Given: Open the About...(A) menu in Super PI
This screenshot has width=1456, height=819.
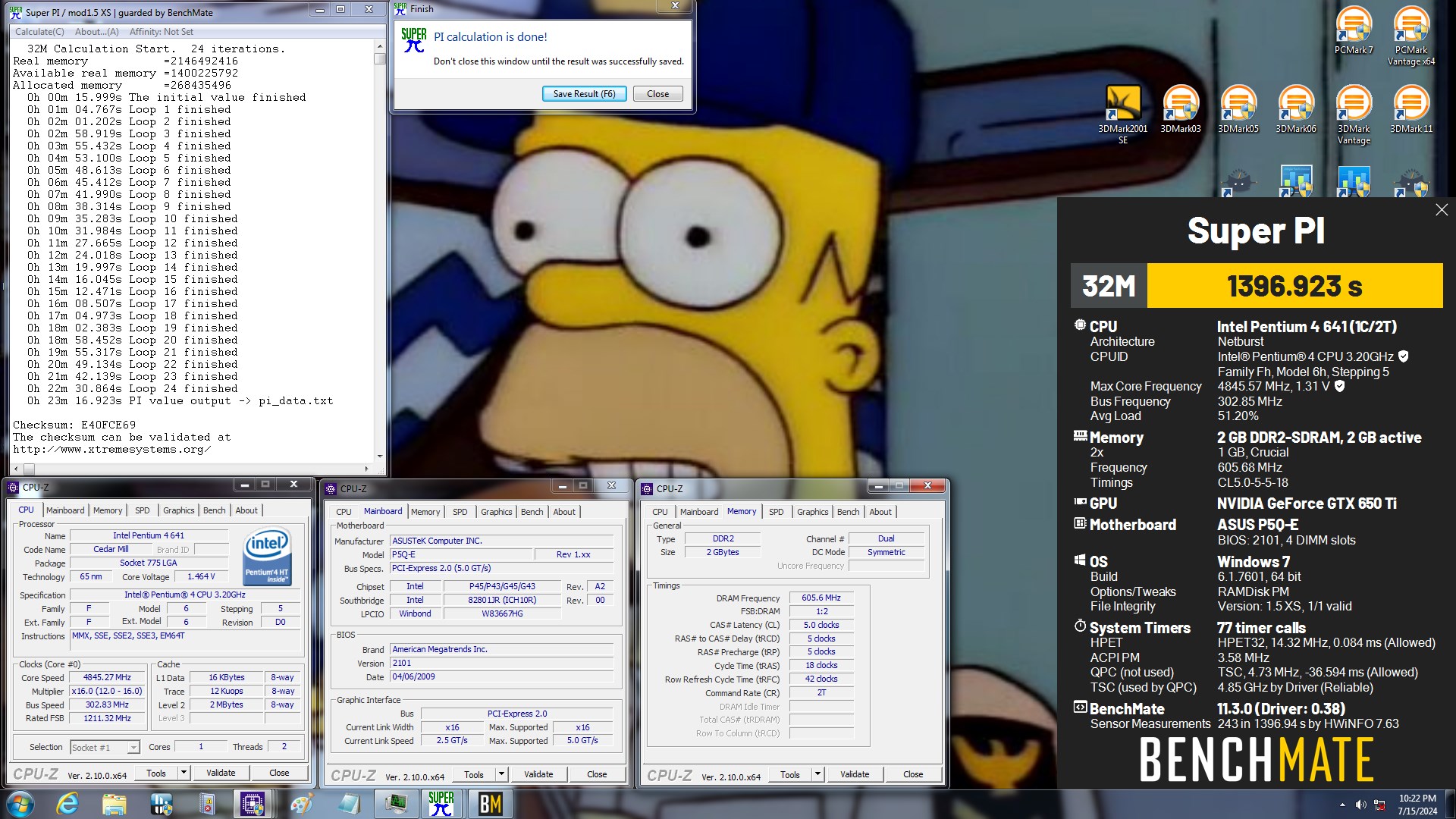Looking at the screenshot, I should 96,32.
